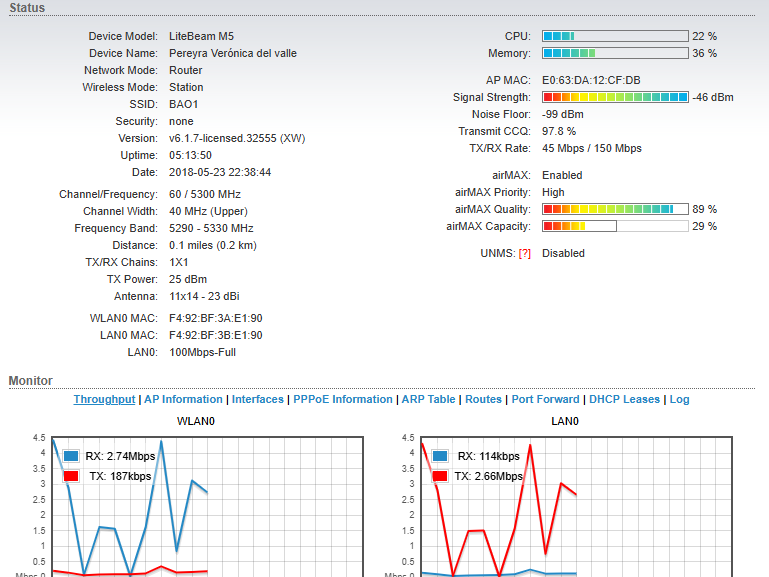Open the Throughput monitor link
The height and width of the screenshot is (577, 769).
pos(104,399)
